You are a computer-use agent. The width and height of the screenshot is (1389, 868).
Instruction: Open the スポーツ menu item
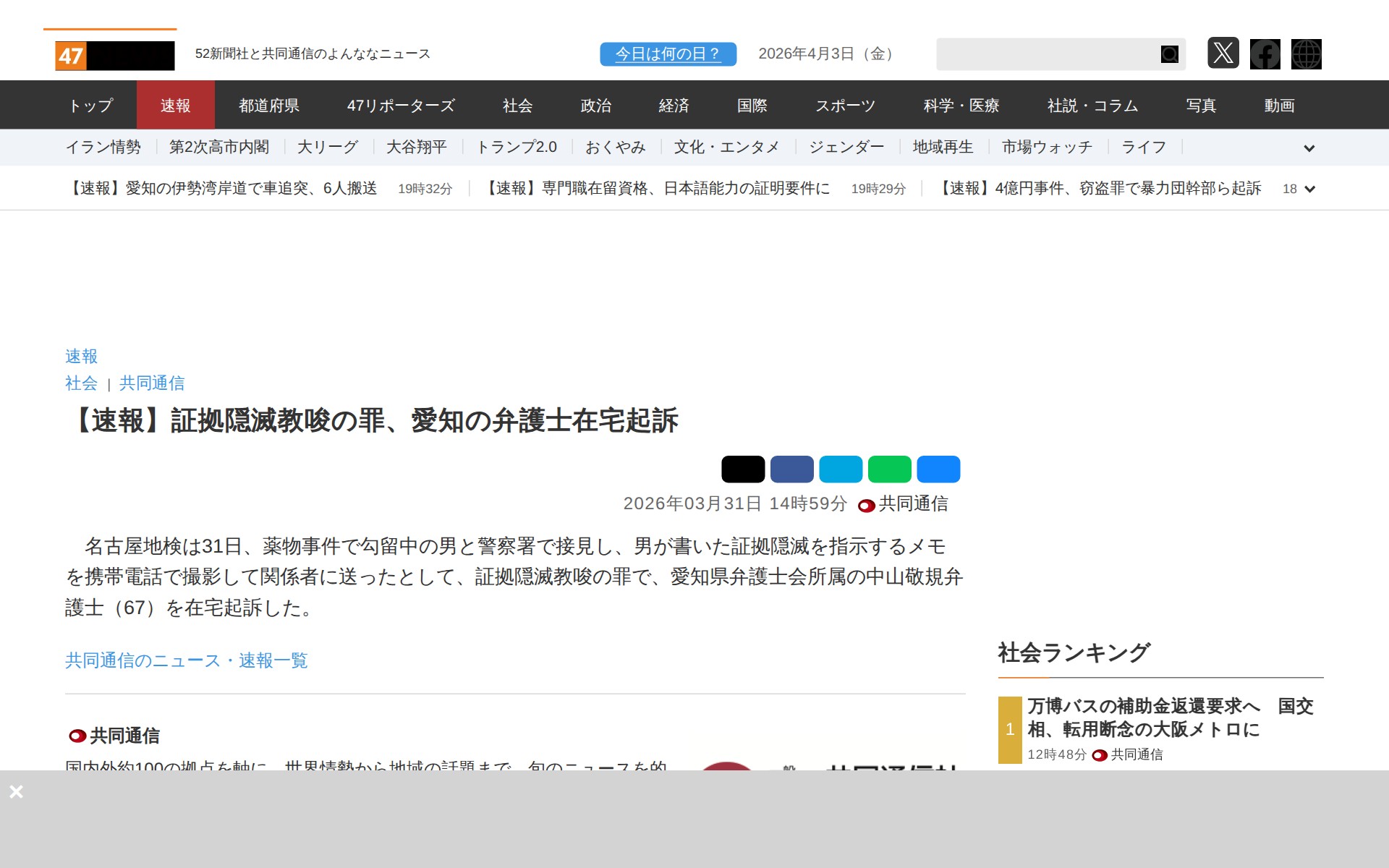pos(846,105)
